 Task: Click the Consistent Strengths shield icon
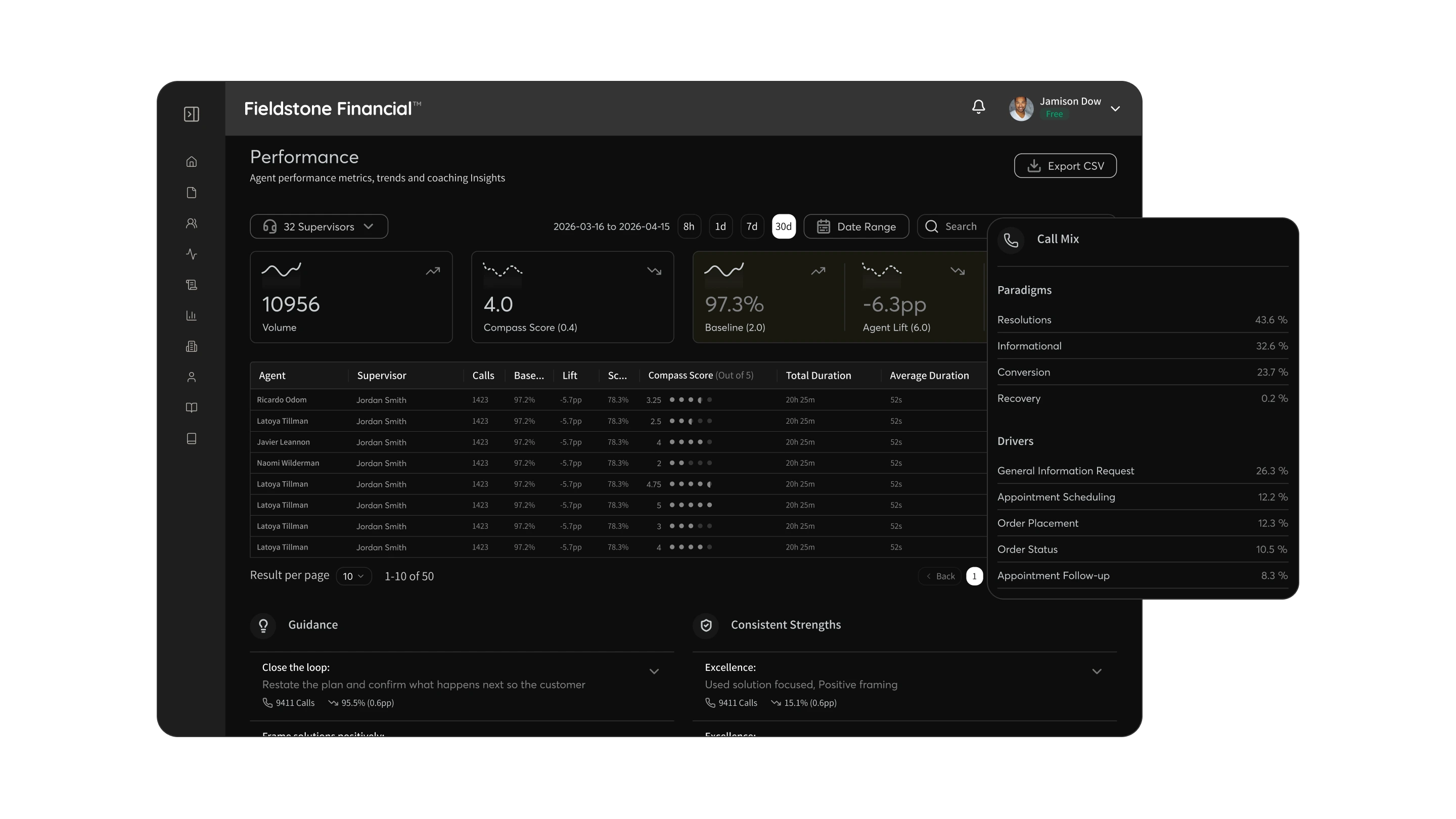click(706, 625)
